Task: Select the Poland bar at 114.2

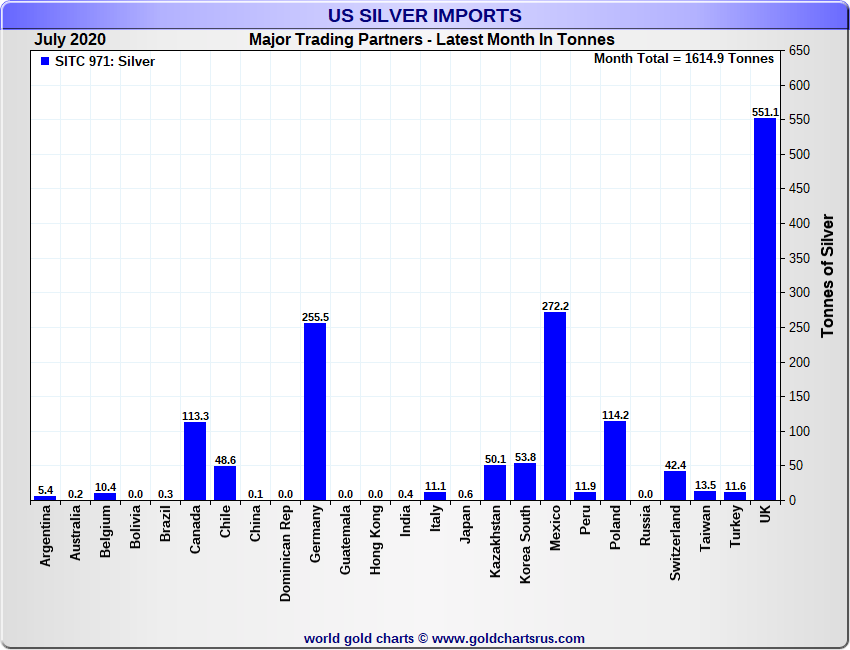Action: 615,460
